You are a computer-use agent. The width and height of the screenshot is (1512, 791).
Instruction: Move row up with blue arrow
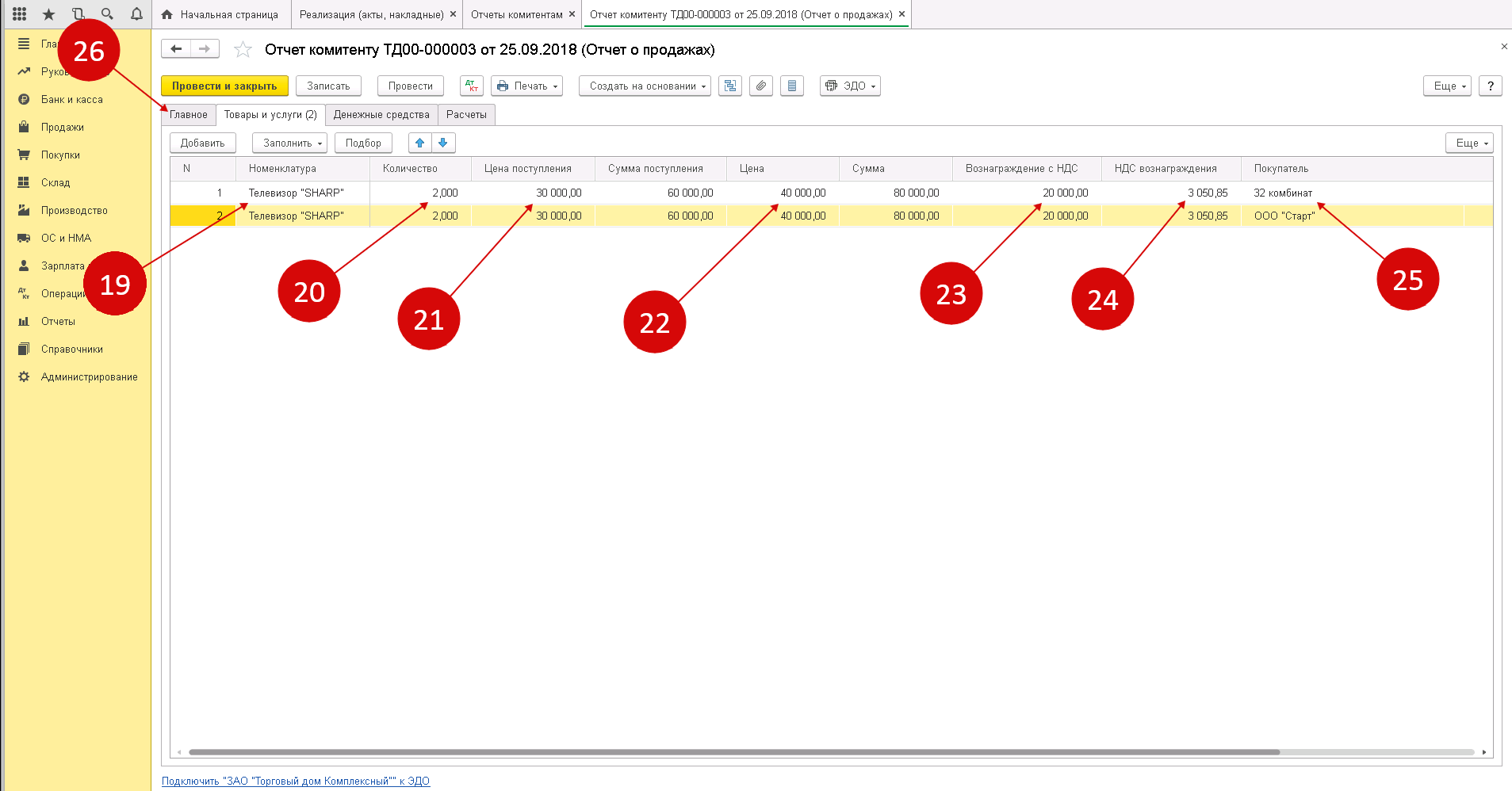point(420,143)
